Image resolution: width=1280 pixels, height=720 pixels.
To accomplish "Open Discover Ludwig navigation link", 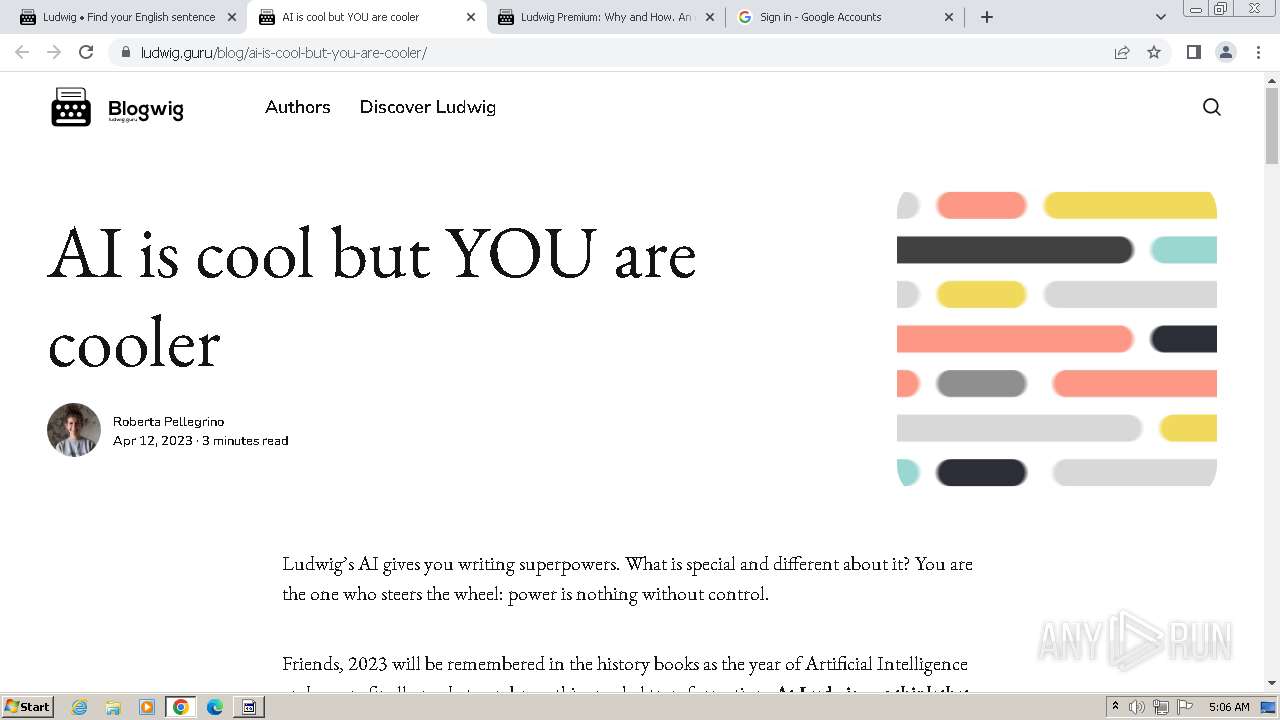I will (x=428, y=107).
